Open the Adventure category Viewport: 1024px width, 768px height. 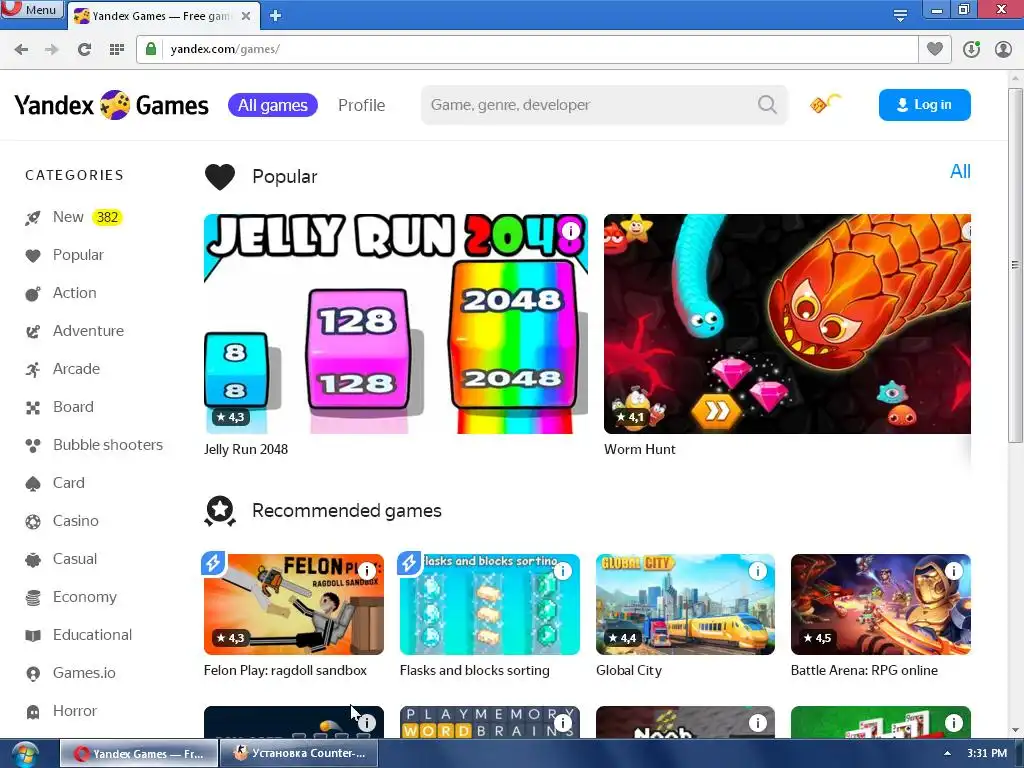74,331
